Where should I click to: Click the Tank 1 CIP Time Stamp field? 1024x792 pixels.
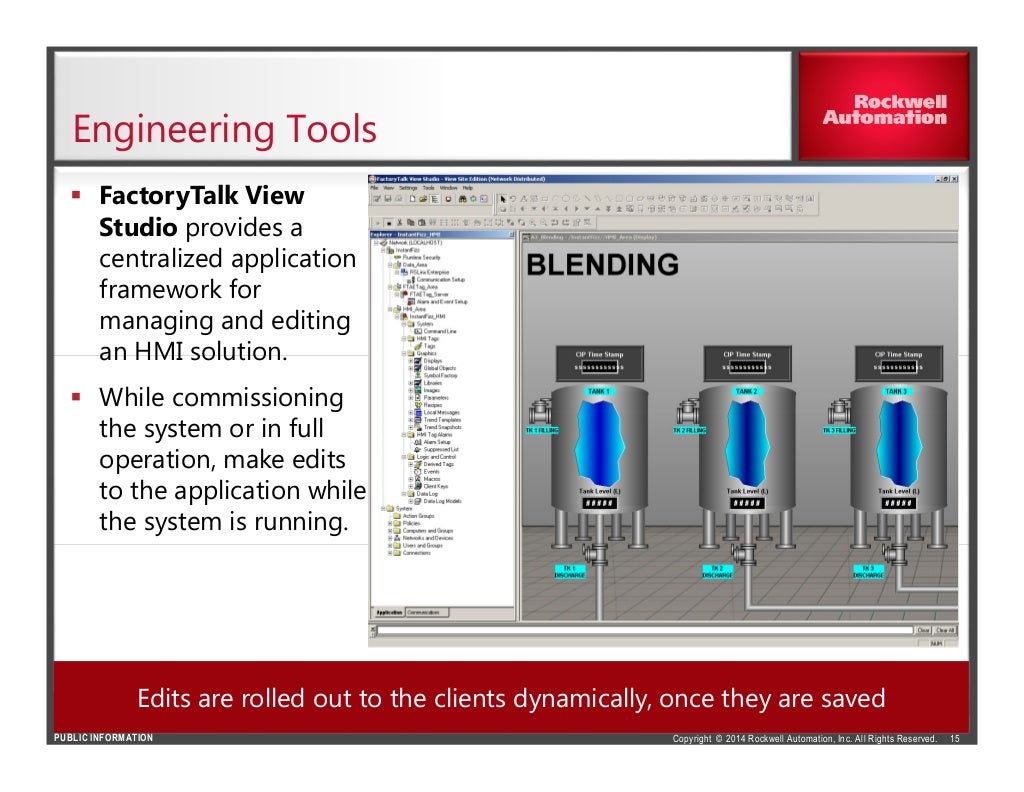(599, 368)
